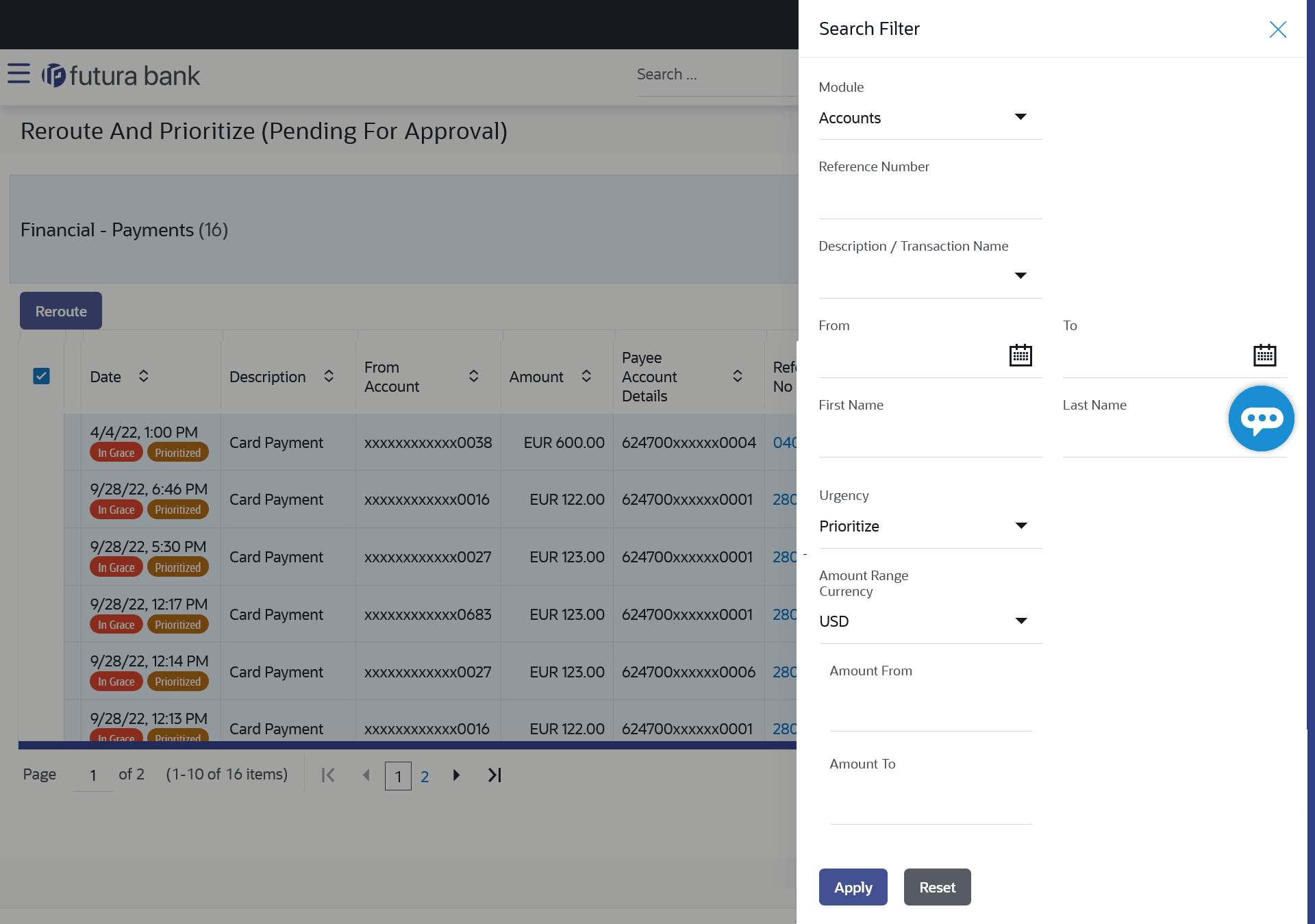Go to next page arrow
The height and width of the screenshot is (924, 1315).
pos(456,775)
